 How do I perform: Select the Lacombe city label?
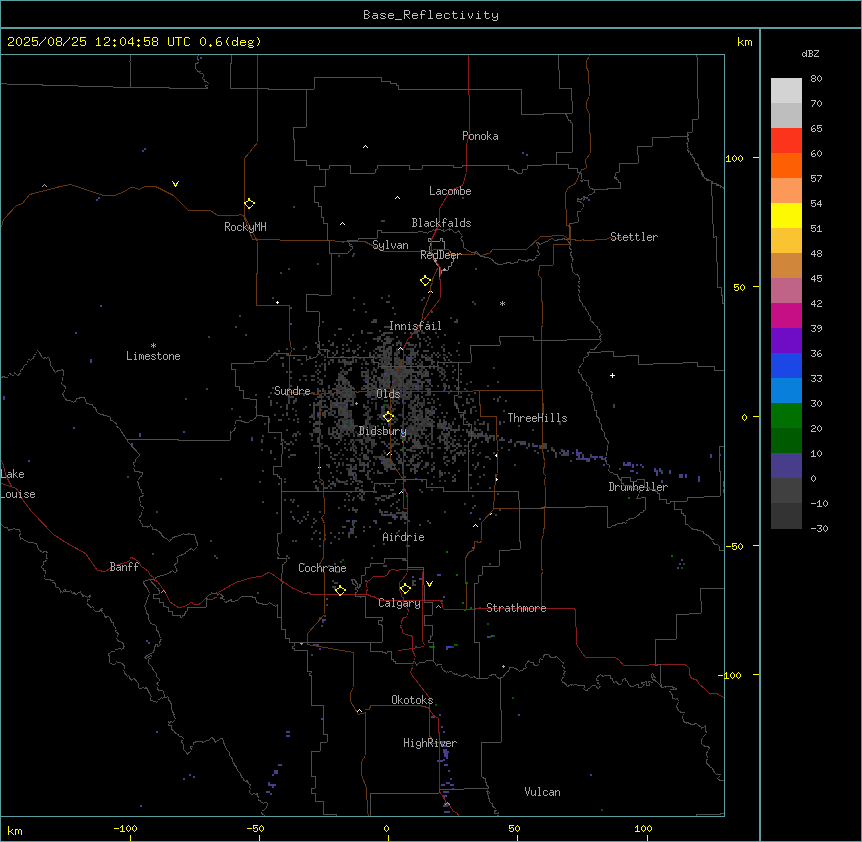pos(450,191)
